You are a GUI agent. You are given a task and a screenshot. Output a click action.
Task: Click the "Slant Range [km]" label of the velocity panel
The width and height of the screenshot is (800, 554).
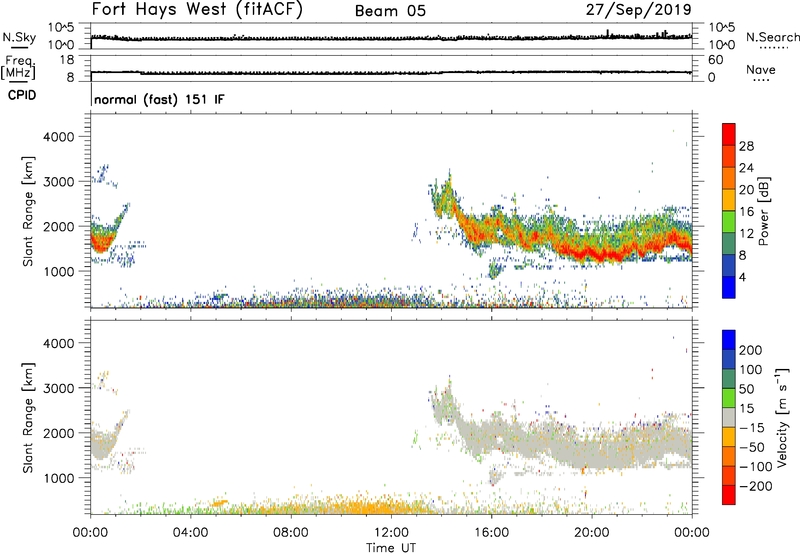[x=28, y=418]
